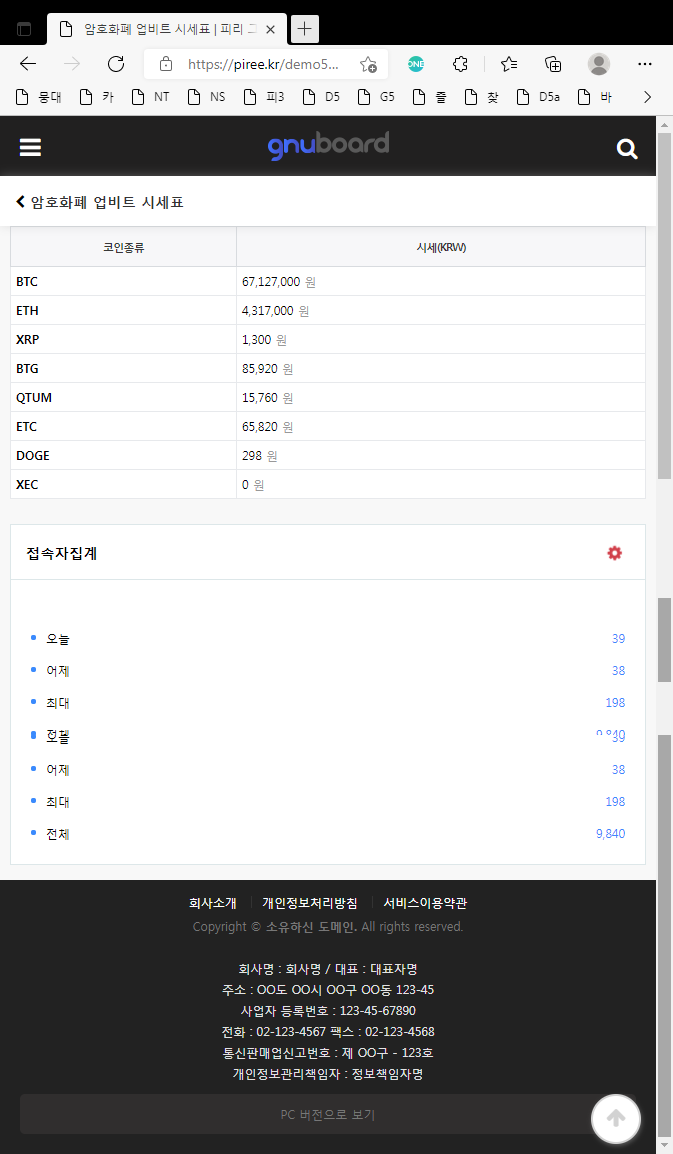Click the address bar URL field
This screenshot has width=673, height=1154.
(264, 64)
